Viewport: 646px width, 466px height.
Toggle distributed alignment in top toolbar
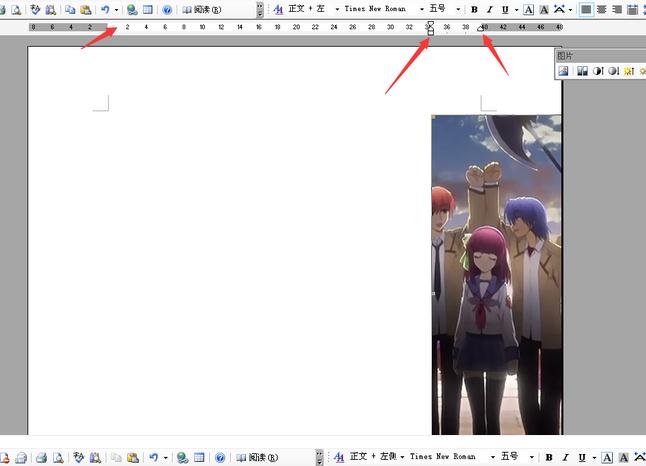tap(632, 9)
